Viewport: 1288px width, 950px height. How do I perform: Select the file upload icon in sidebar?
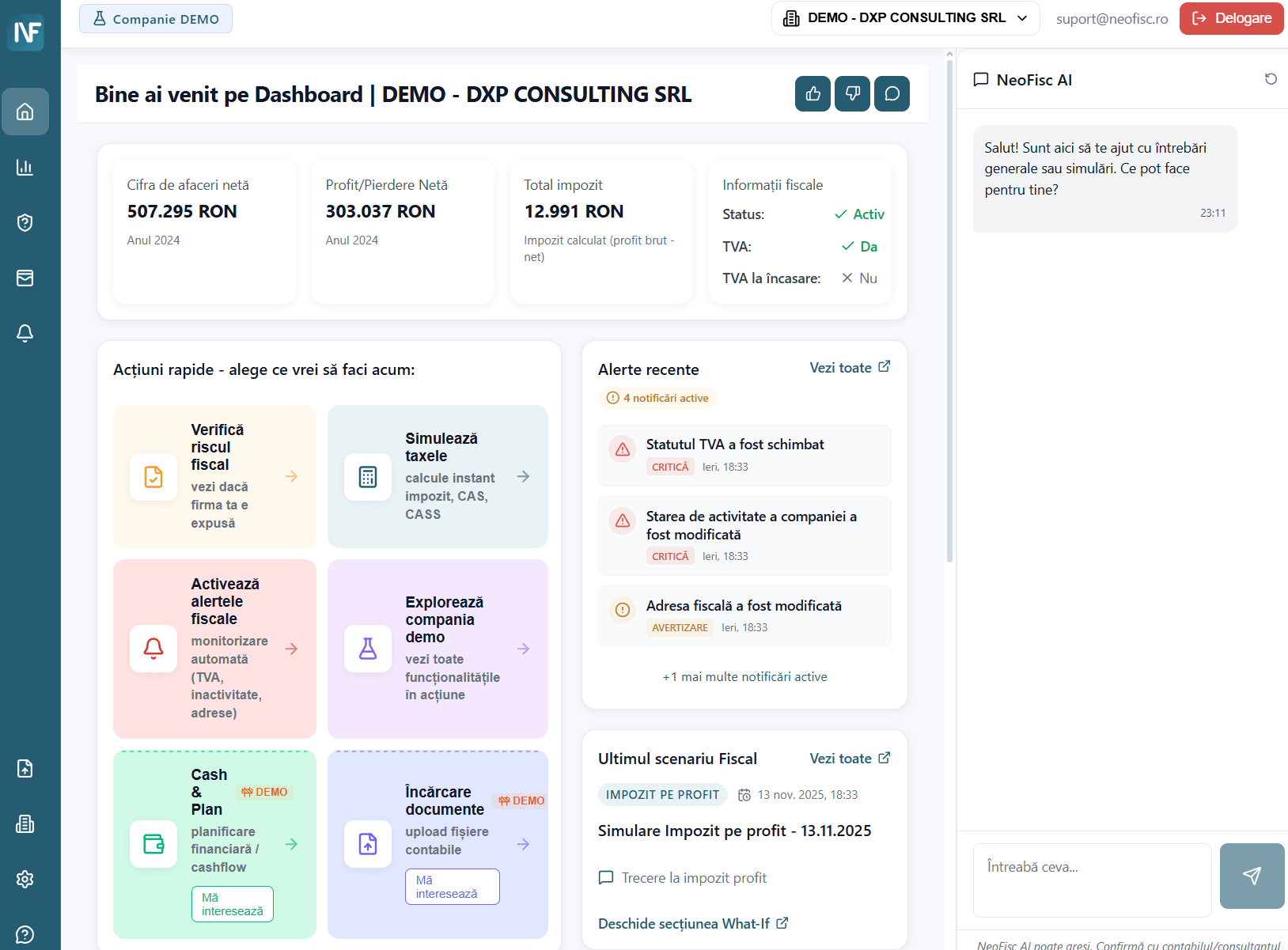(x=25, y=768)
